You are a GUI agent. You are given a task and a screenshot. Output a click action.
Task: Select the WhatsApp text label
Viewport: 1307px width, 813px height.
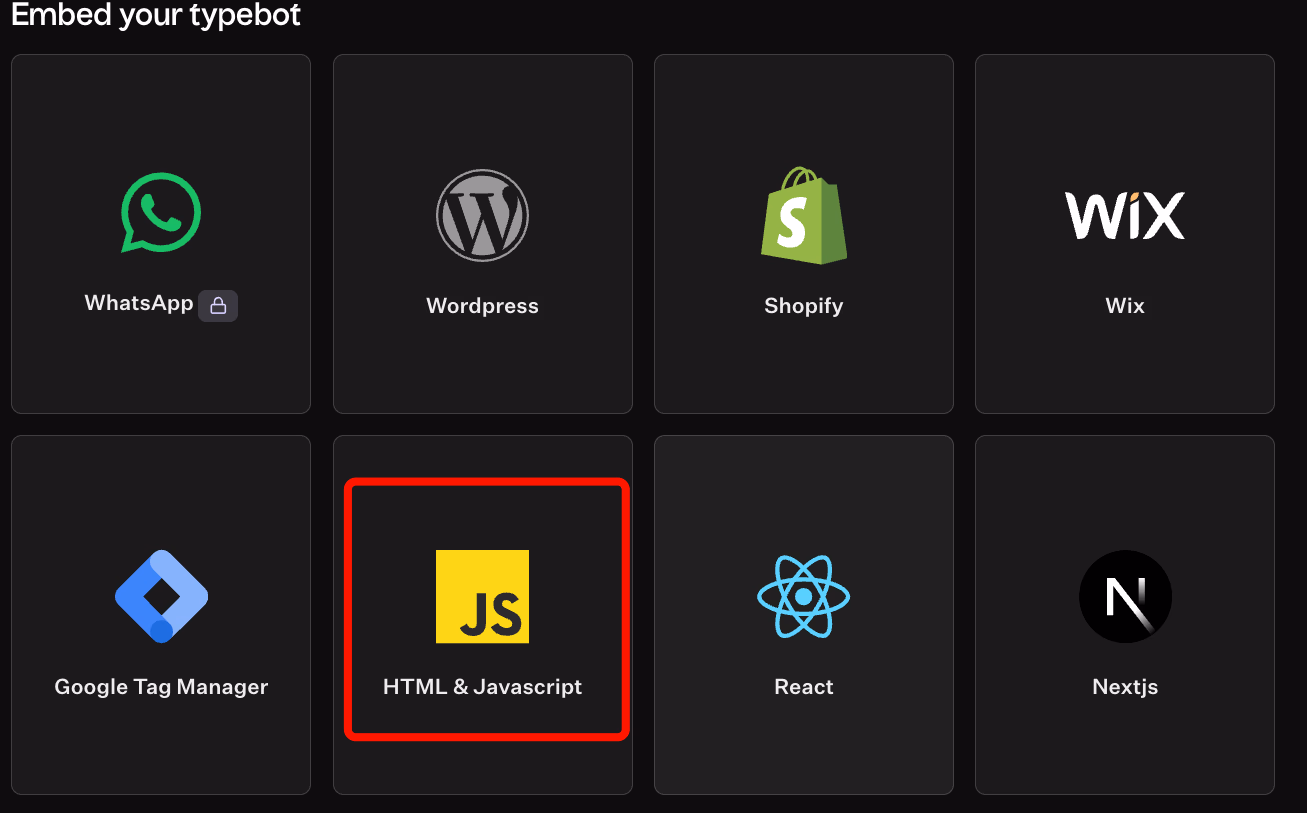coord(139,303)
